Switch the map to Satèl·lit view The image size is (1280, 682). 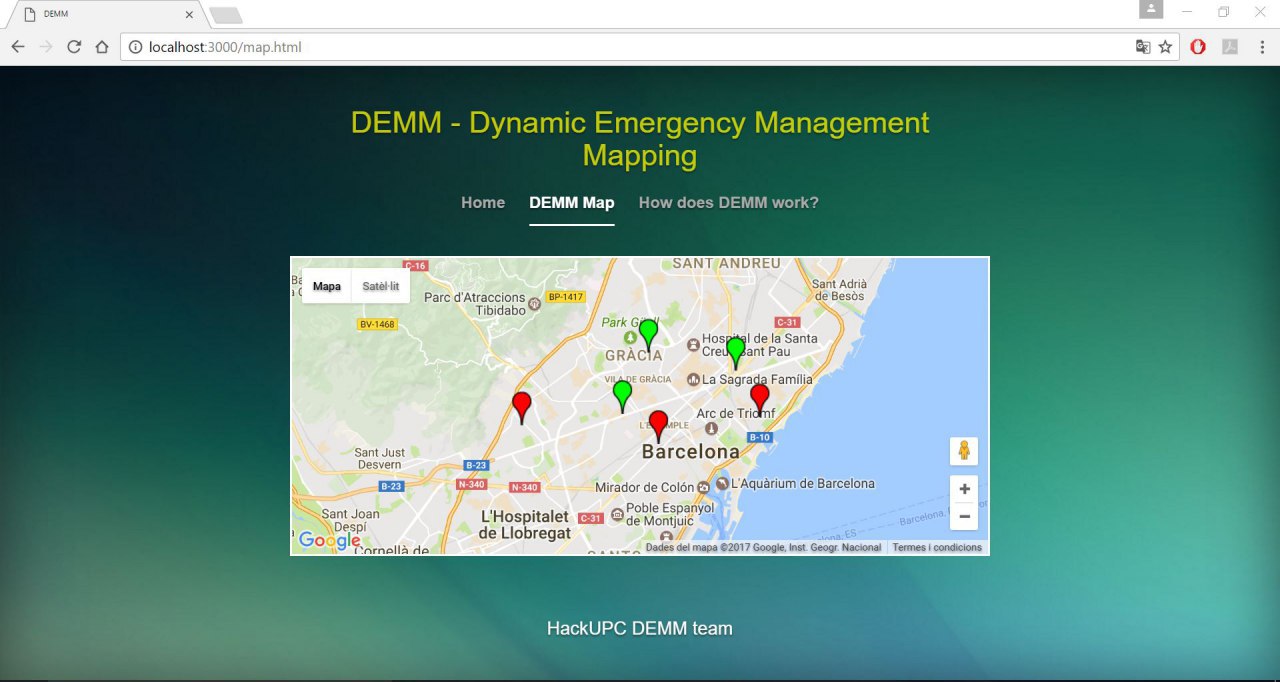click(x=381, y=286)
